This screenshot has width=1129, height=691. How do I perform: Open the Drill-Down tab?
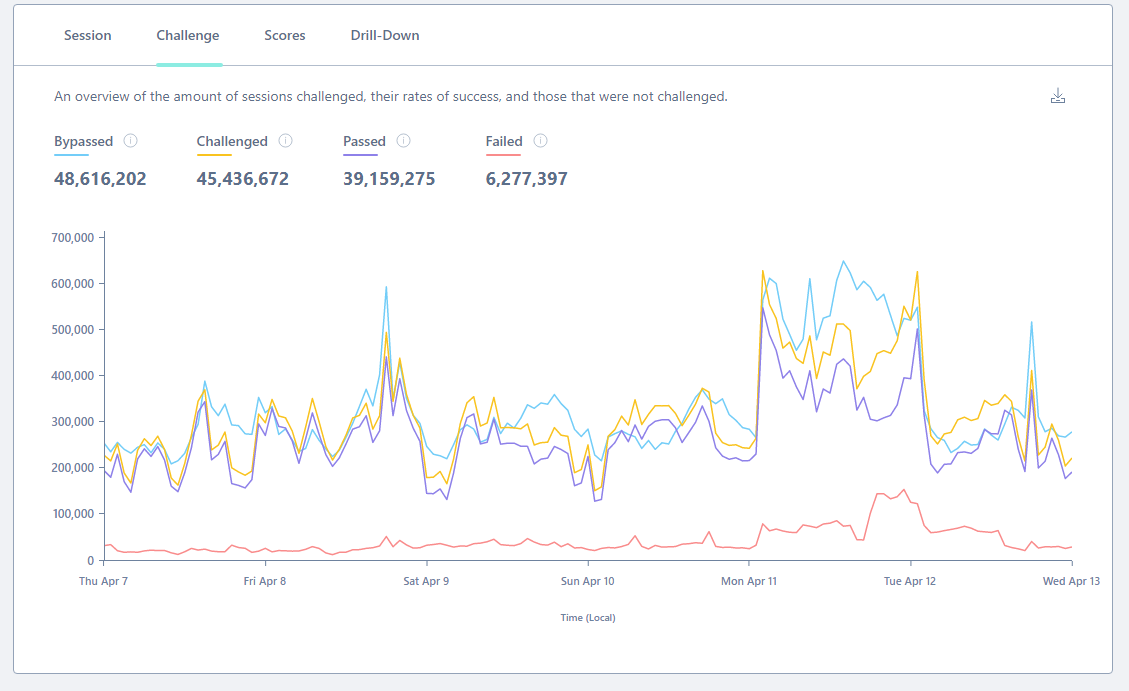(385, 35)
